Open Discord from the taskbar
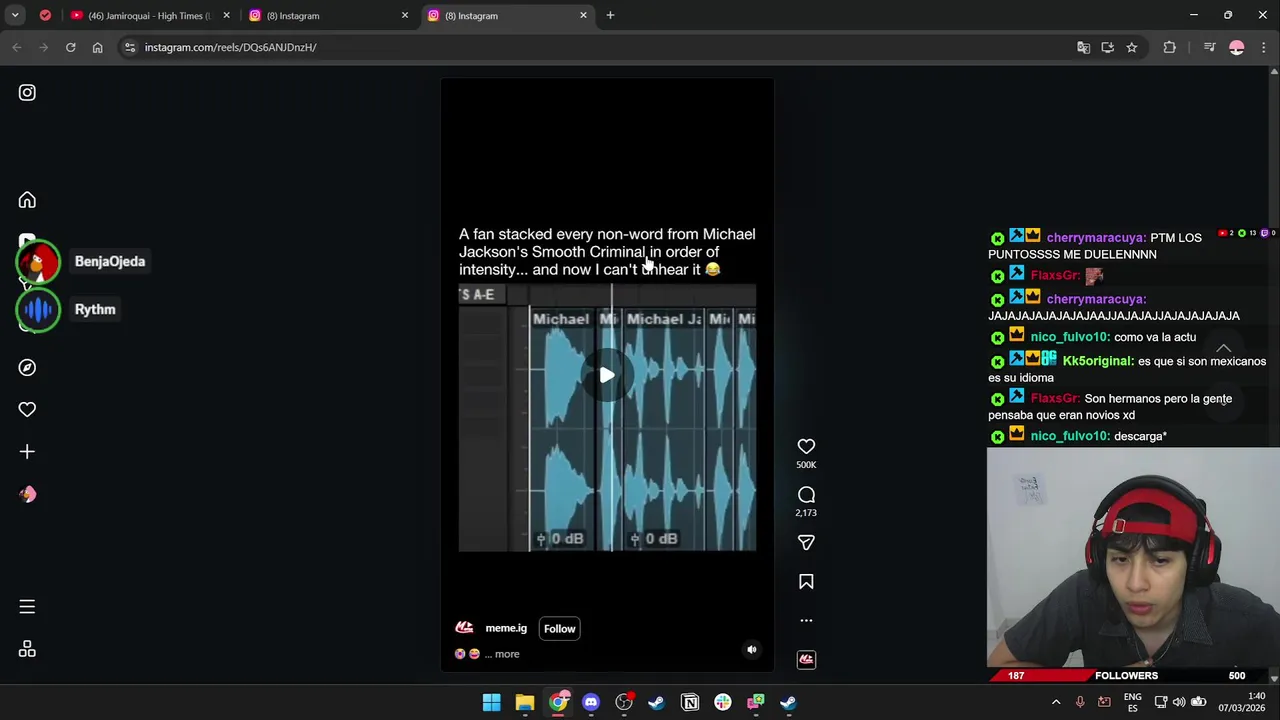This screenshot has width=1280, height=720. click(x=591, y=702)
